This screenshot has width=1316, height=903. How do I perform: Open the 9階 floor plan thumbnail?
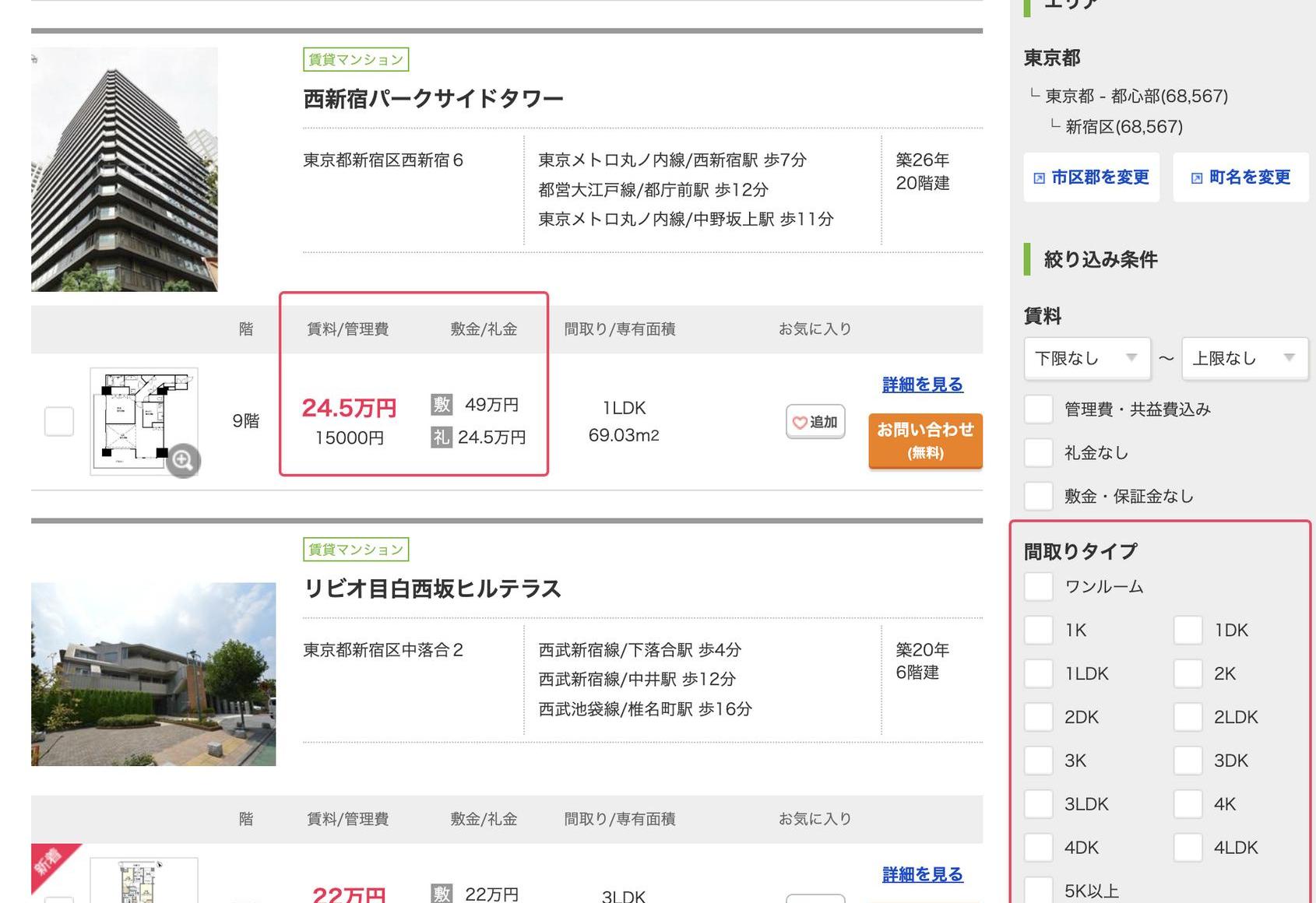(144, 421)
